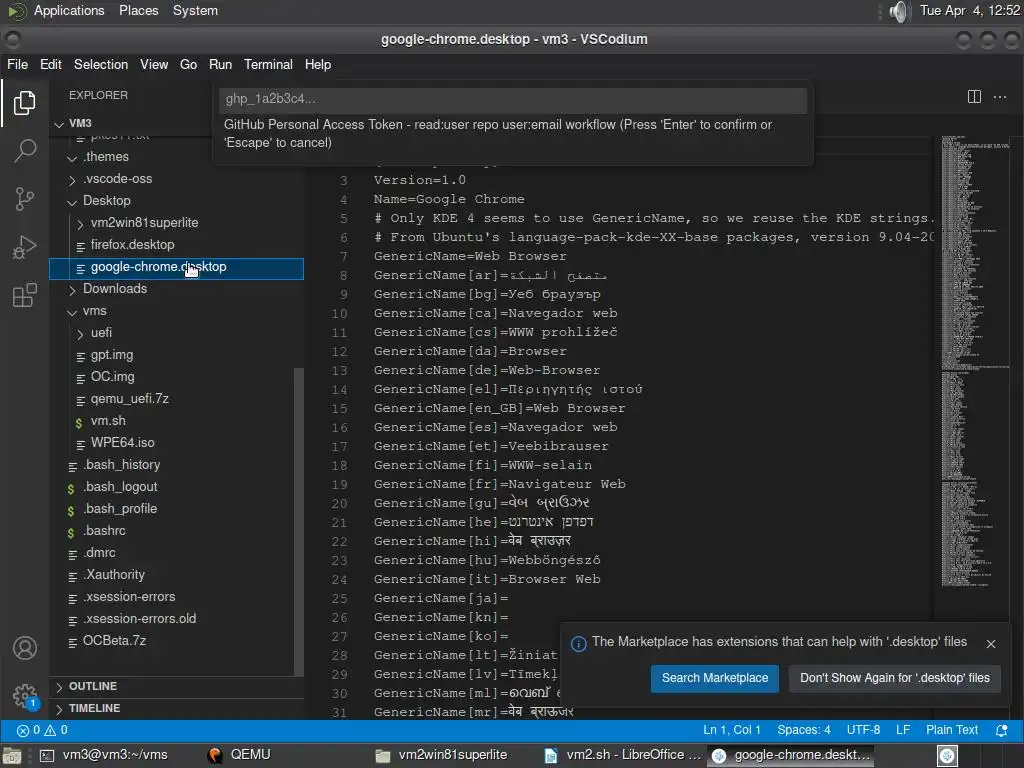Open the .bash_logout file
Viewport: 1024px width, 768px height.
coord(120,487)
